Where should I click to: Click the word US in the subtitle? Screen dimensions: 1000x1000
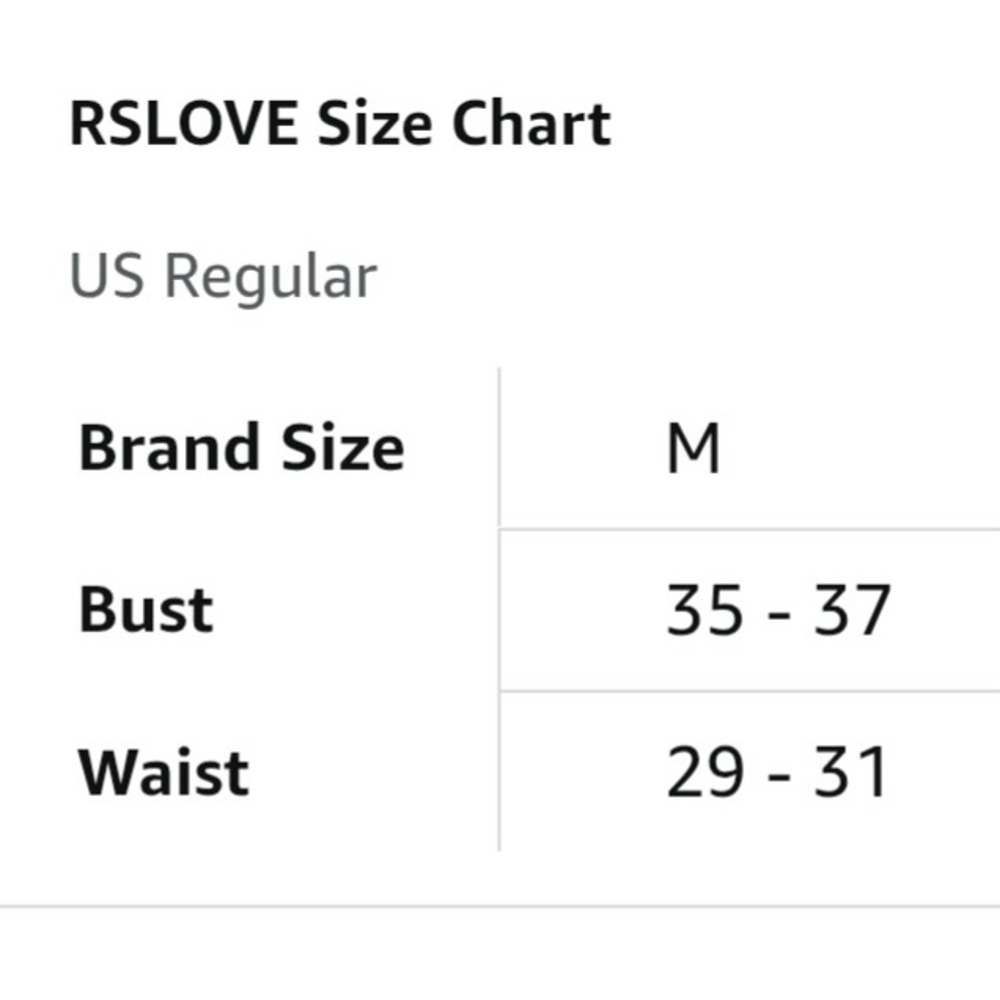point(107,275)
